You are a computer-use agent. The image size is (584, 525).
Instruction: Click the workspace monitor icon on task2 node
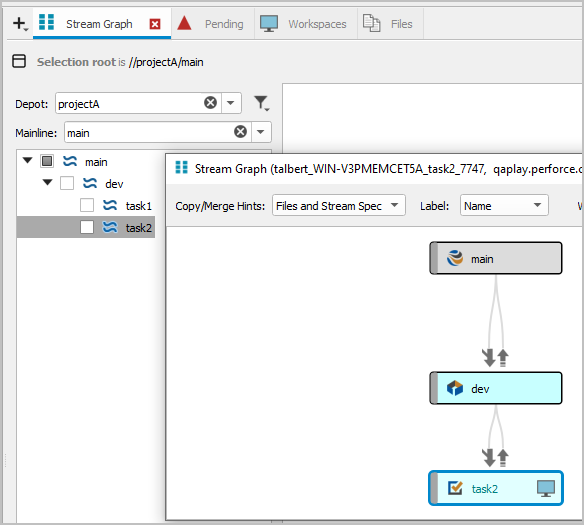546,488
